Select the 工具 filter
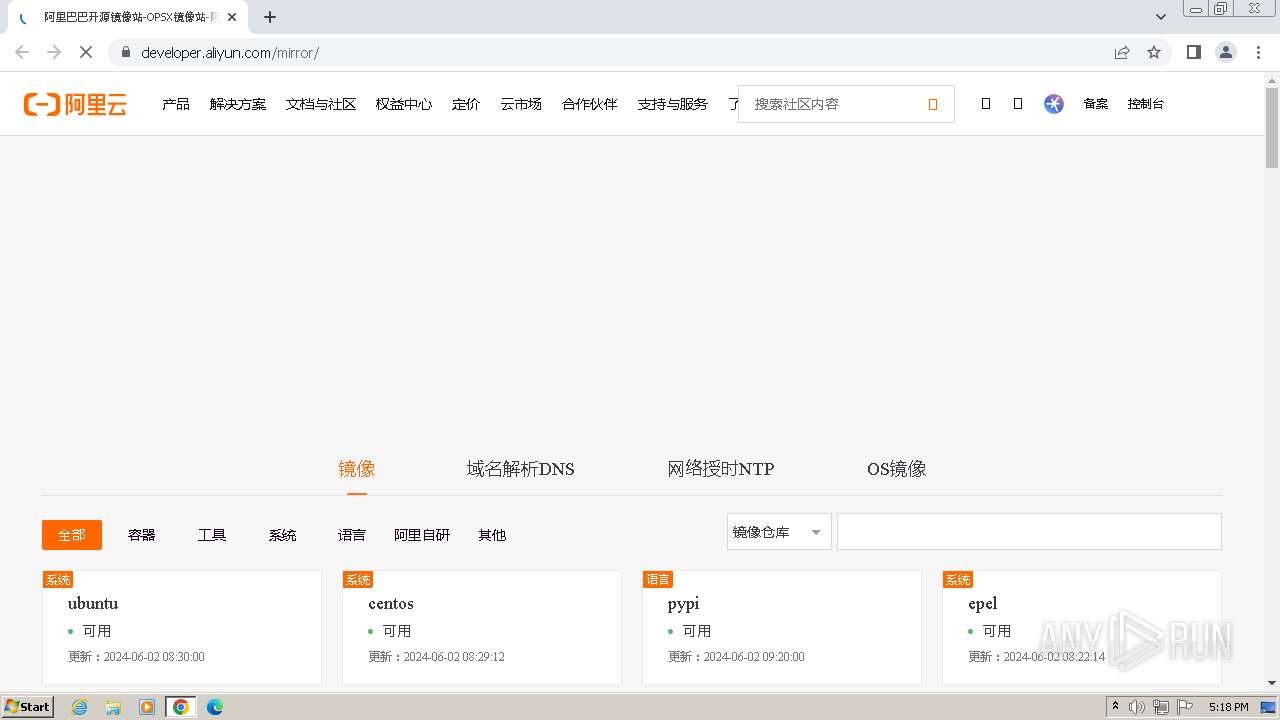1280x720 pixels. coord(212,535)
